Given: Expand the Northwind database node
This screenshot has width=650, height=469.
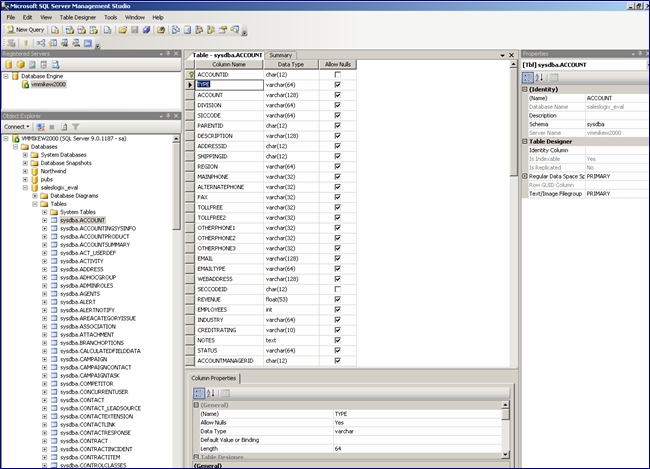Looking at the screenshot, I should click(x=25, y=171).
